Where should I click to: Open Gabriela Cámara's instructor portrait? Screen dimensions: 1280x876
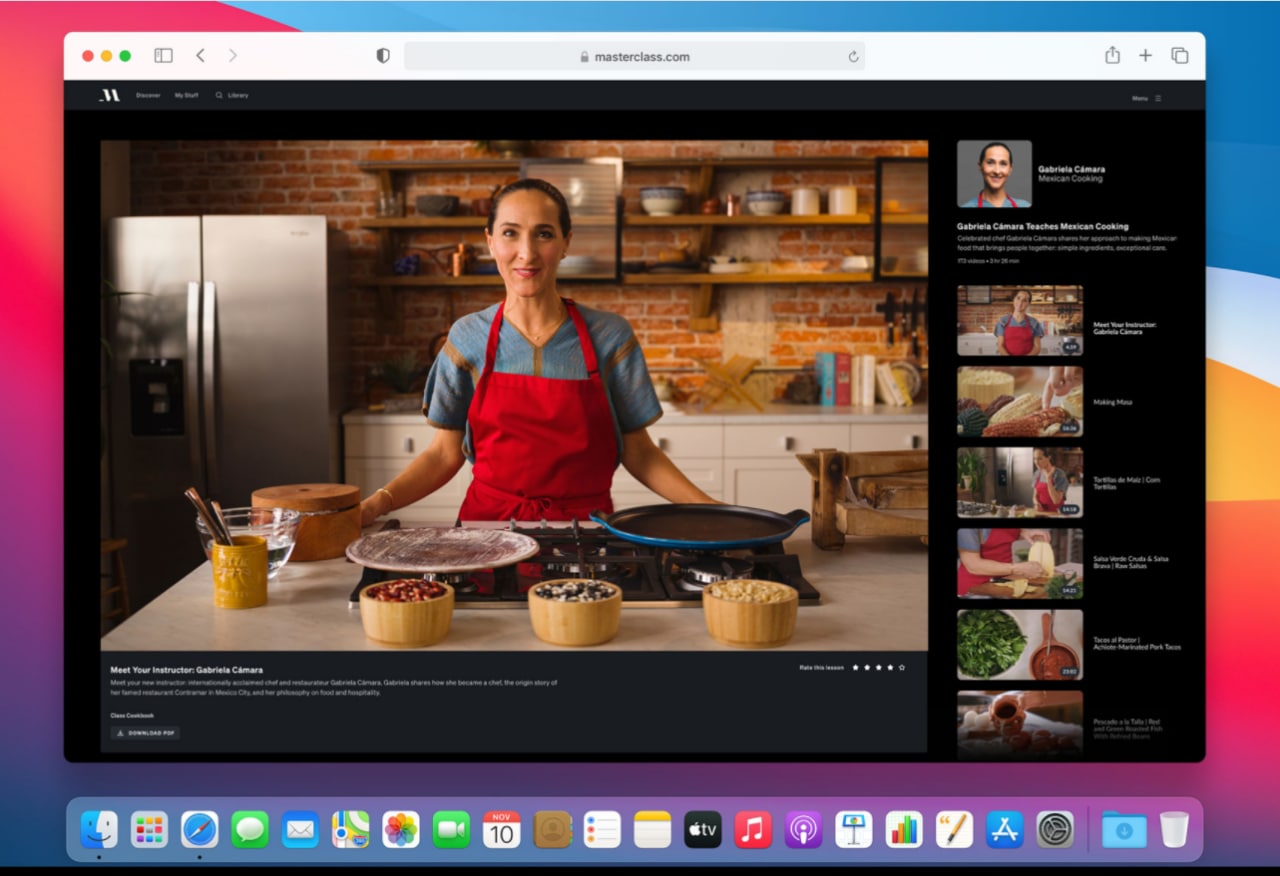pyautogui.click(x=994, y=173)
